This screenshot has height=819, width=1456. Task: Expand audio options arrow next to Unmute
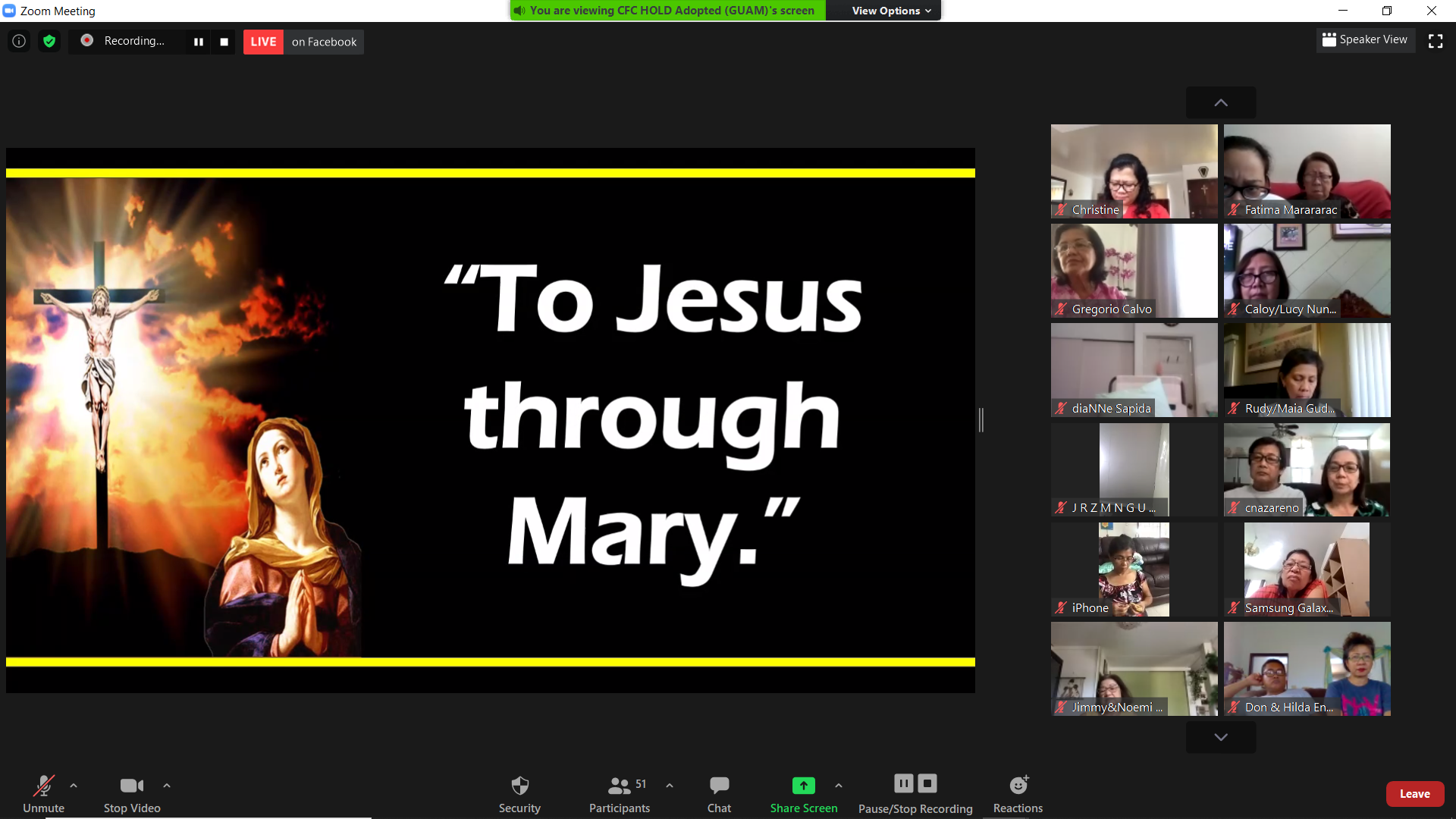pos(74,786)
